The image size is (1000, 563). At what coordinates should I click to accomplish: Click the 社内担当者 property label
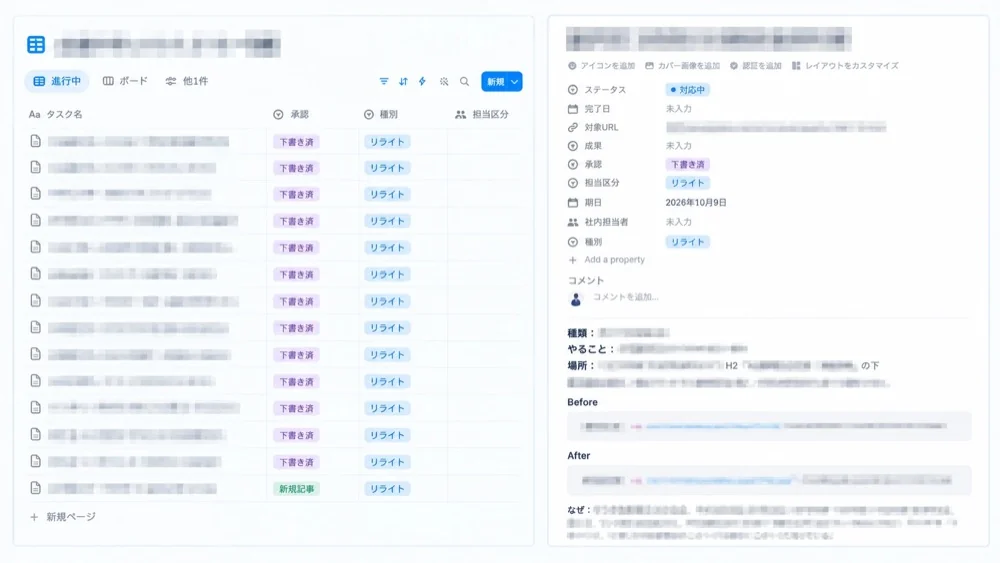coord(598,223)
